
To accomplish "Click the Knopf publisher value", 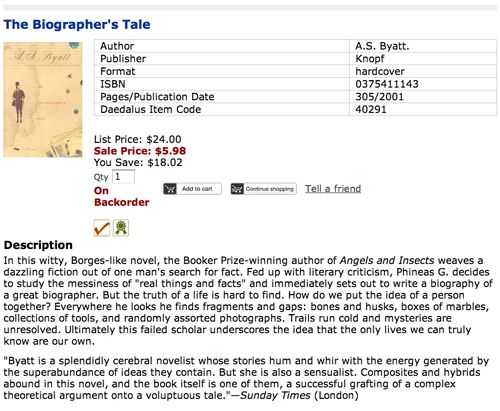I will [370, 59].
